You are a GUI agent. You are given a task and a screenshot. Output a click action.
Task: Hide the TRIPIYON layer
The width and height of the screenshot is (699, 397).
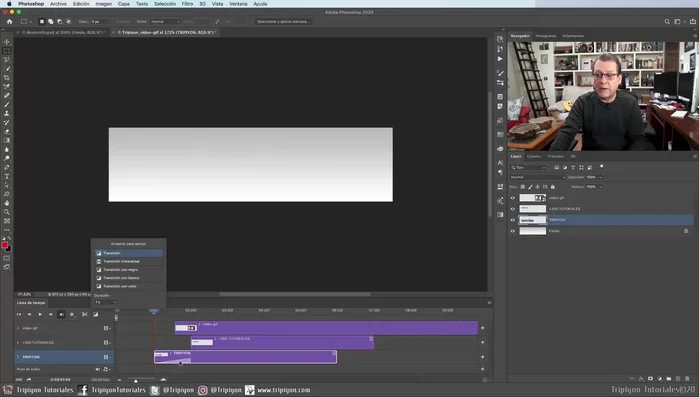tap(513, 220)
